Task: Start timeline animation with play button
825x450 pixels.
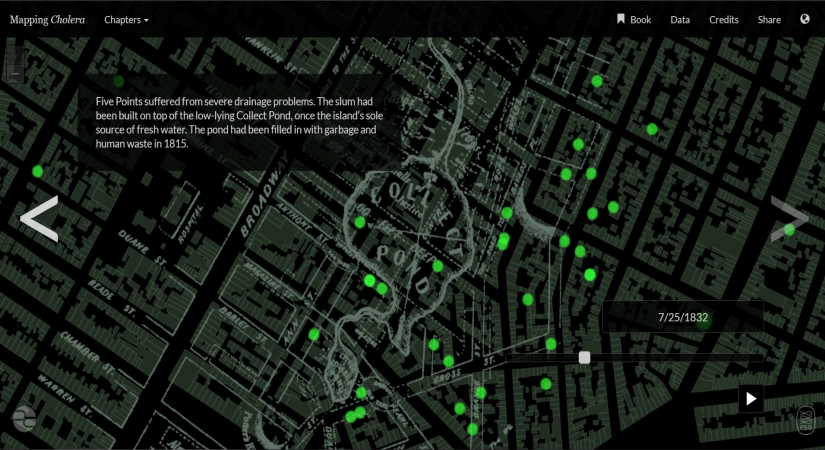Action: [x=751, y=399]
